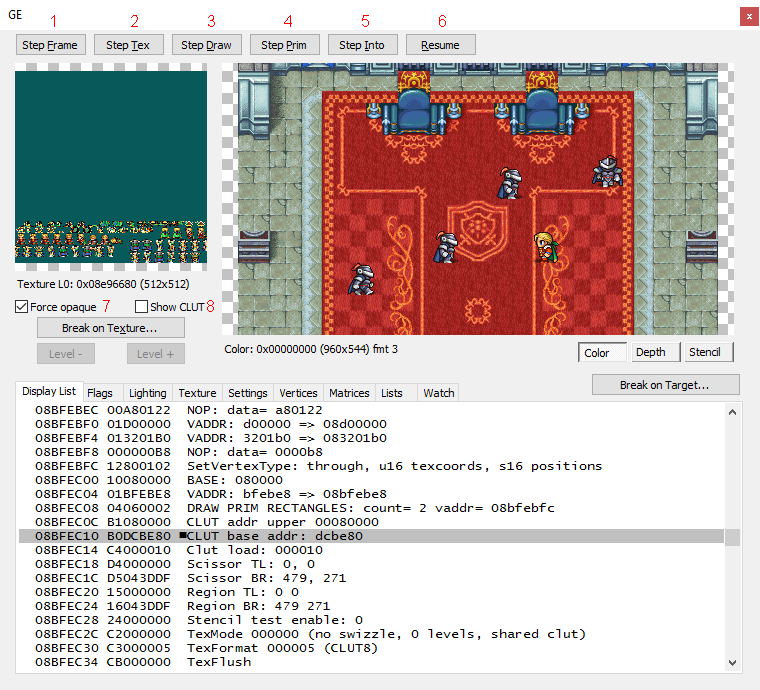Resume emulation with the Resume button
The width and height of the screenshot is (760, 690).
pyautogui.click(x=440, y=45)
